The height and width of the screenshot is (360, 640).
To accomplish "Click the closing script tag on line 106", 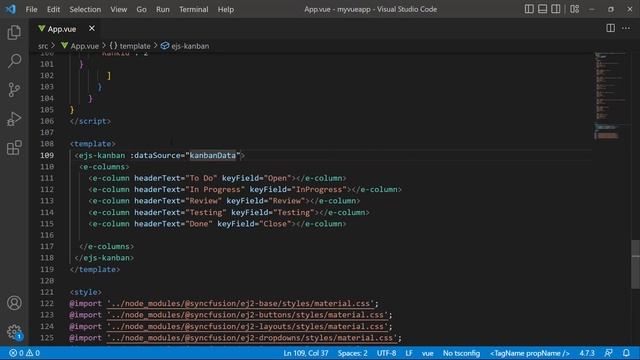I will (x=90, y=121).
